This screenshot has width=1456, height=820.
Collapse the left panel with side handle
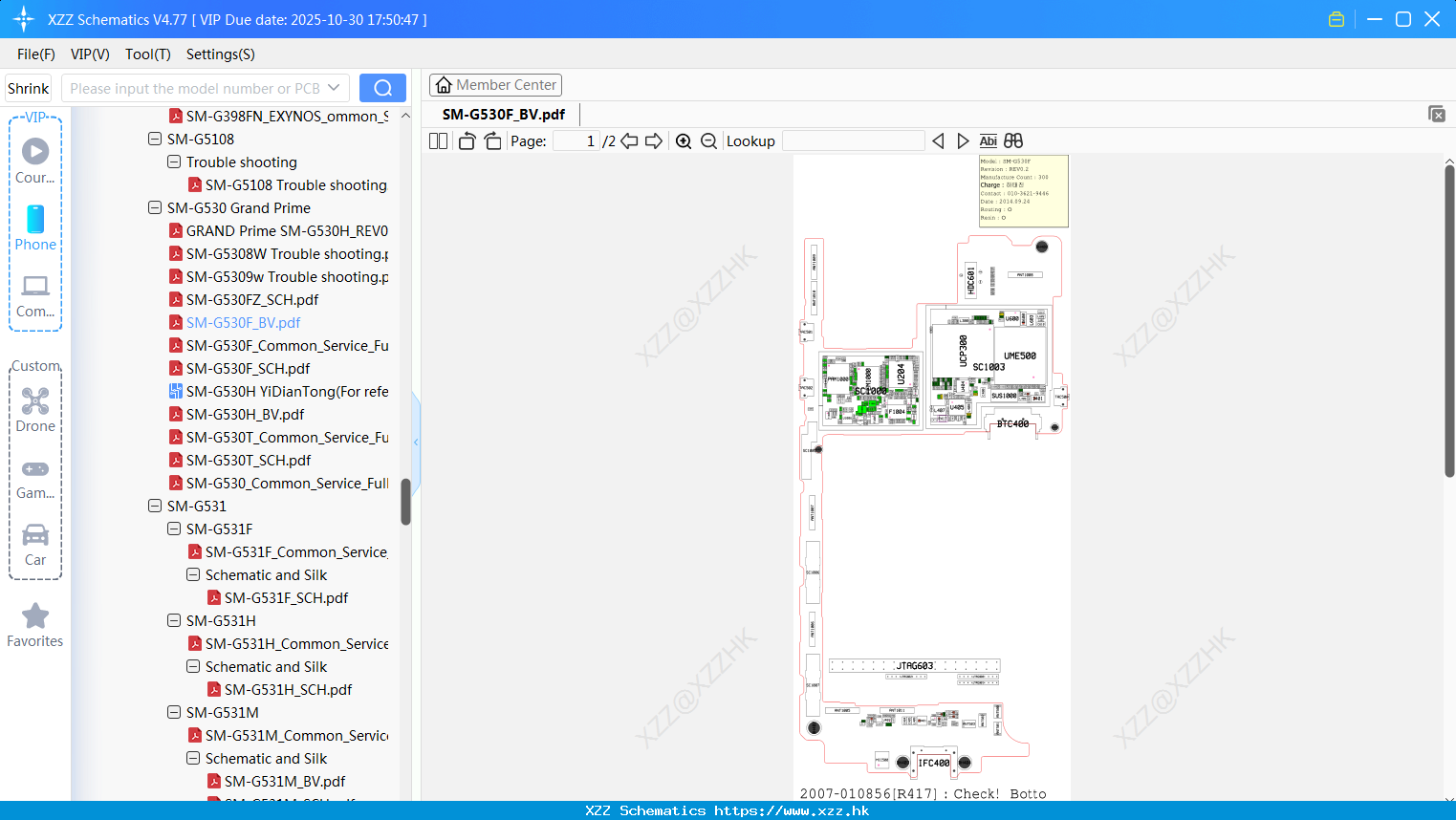pos(416,442)
